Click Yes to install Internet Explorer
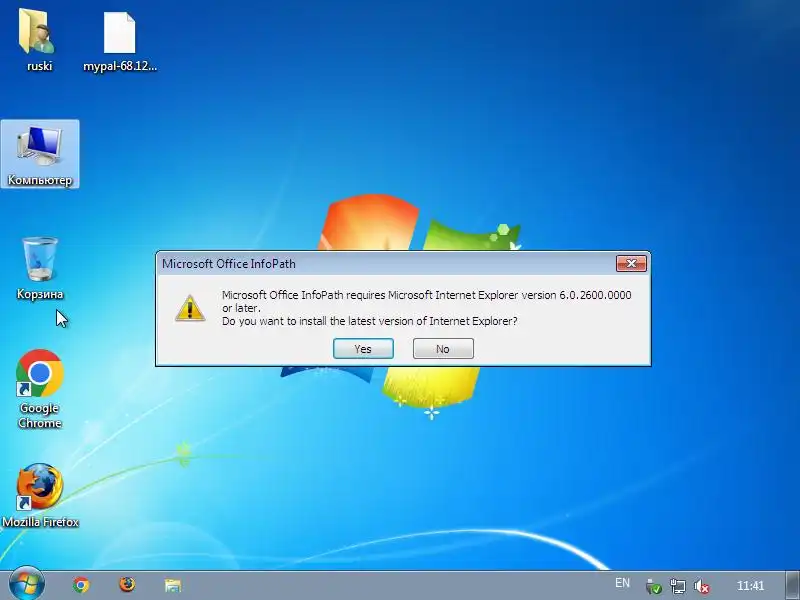800x600 pixels. [363, 349]
